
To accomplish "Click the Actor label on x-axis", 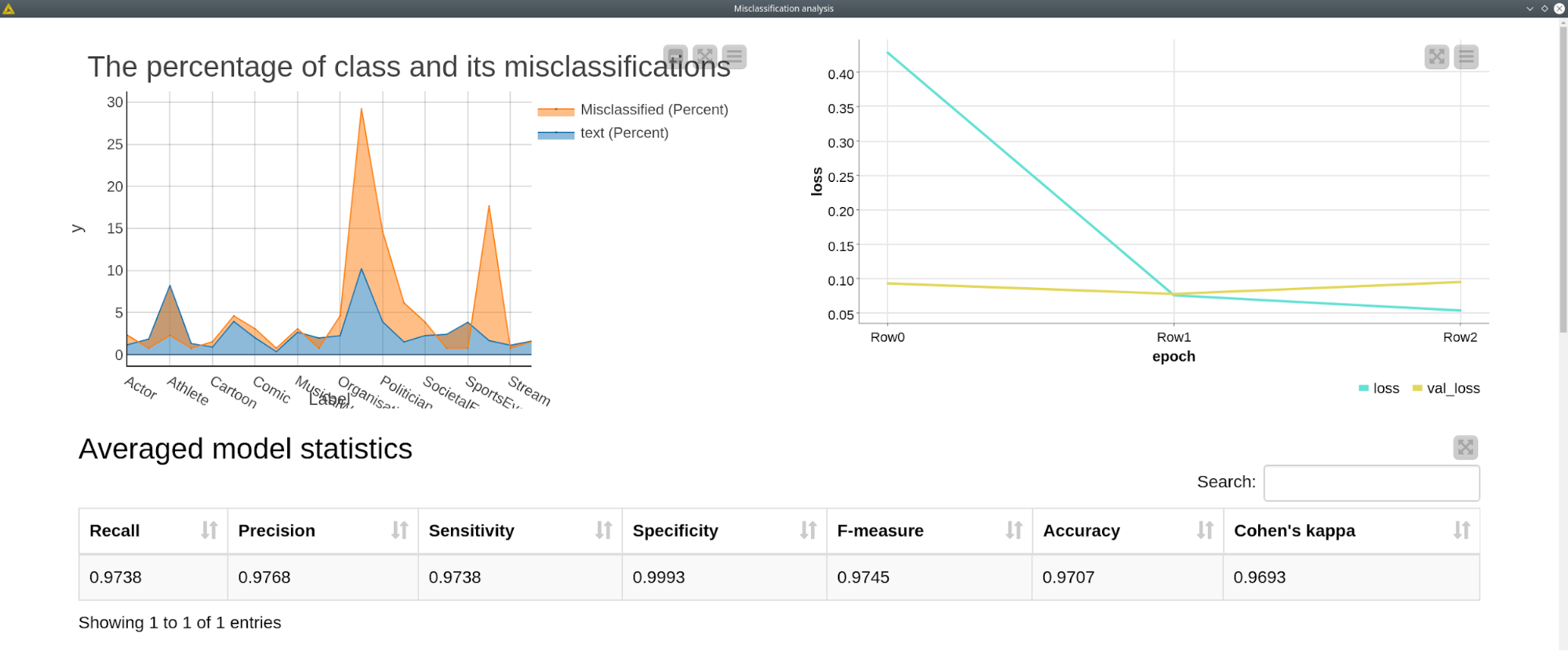I will (141, 387).
